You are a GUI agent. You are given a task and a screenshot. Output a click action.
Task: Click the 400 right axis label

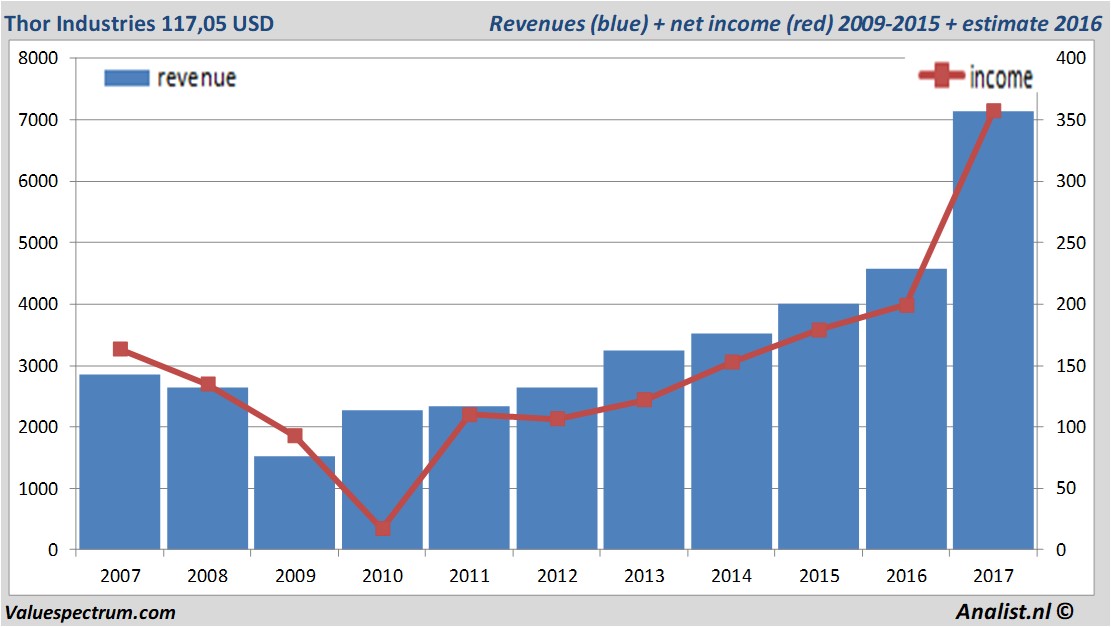click(1071, 58)
